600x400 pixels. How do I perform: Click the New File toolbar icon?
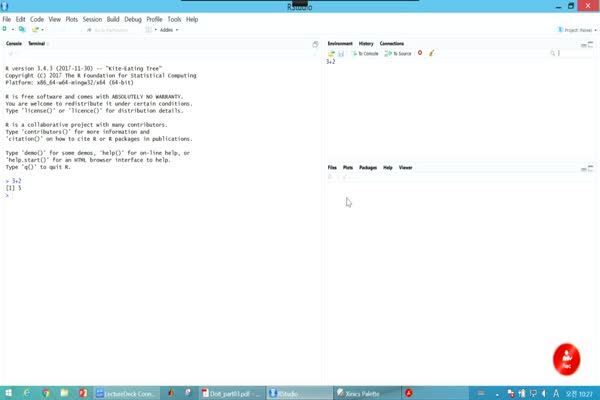point(5,29)
